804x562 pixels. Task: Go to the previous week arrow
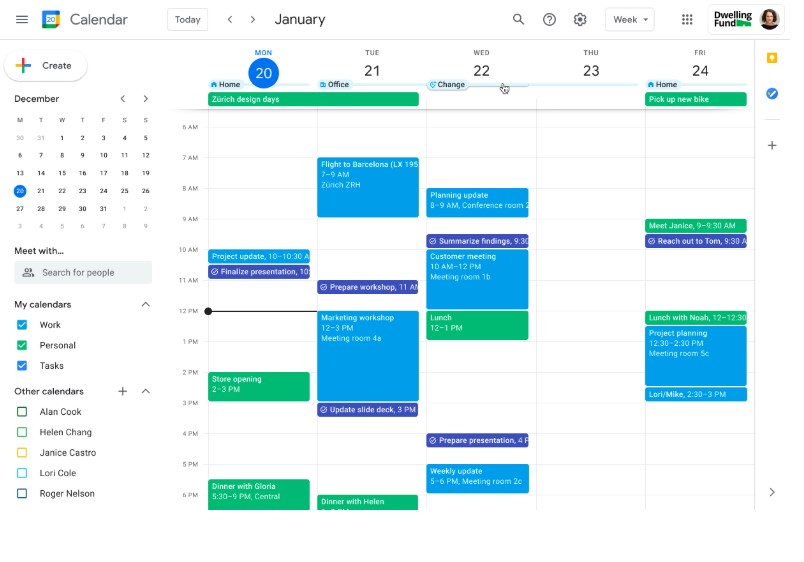click(x=230, y=19)
